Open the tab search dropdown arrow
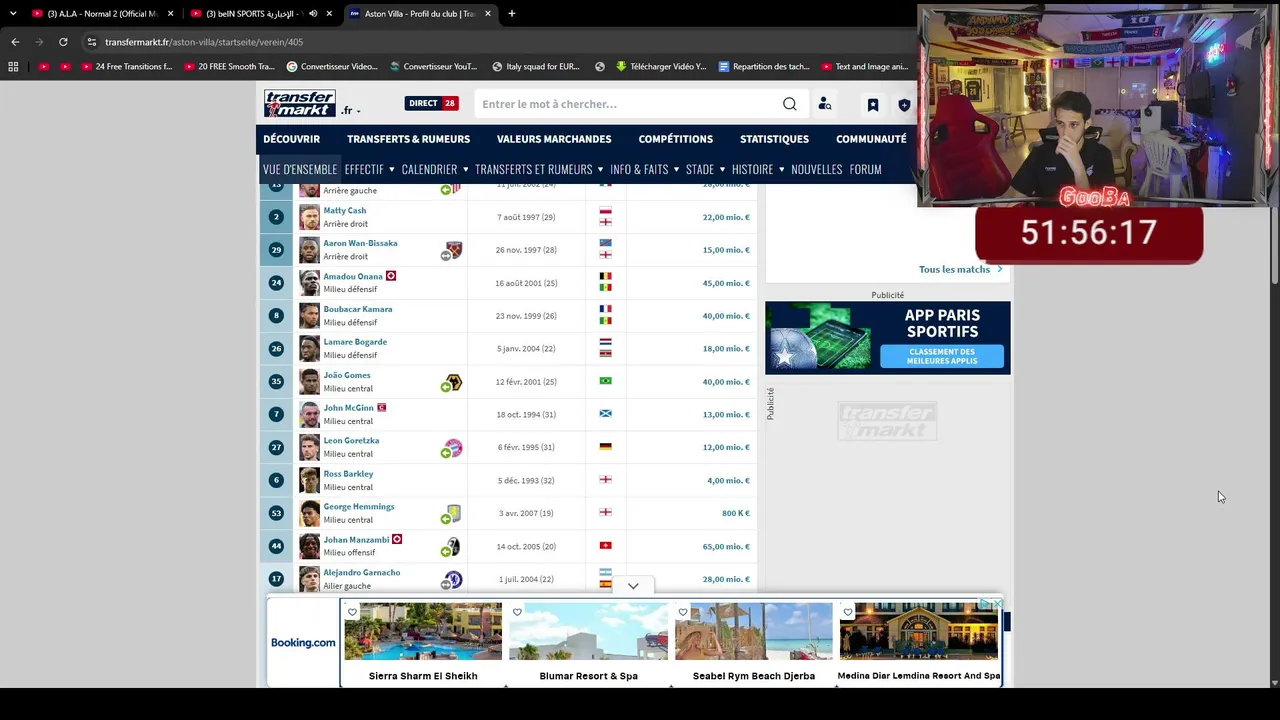 pos(13,14)
